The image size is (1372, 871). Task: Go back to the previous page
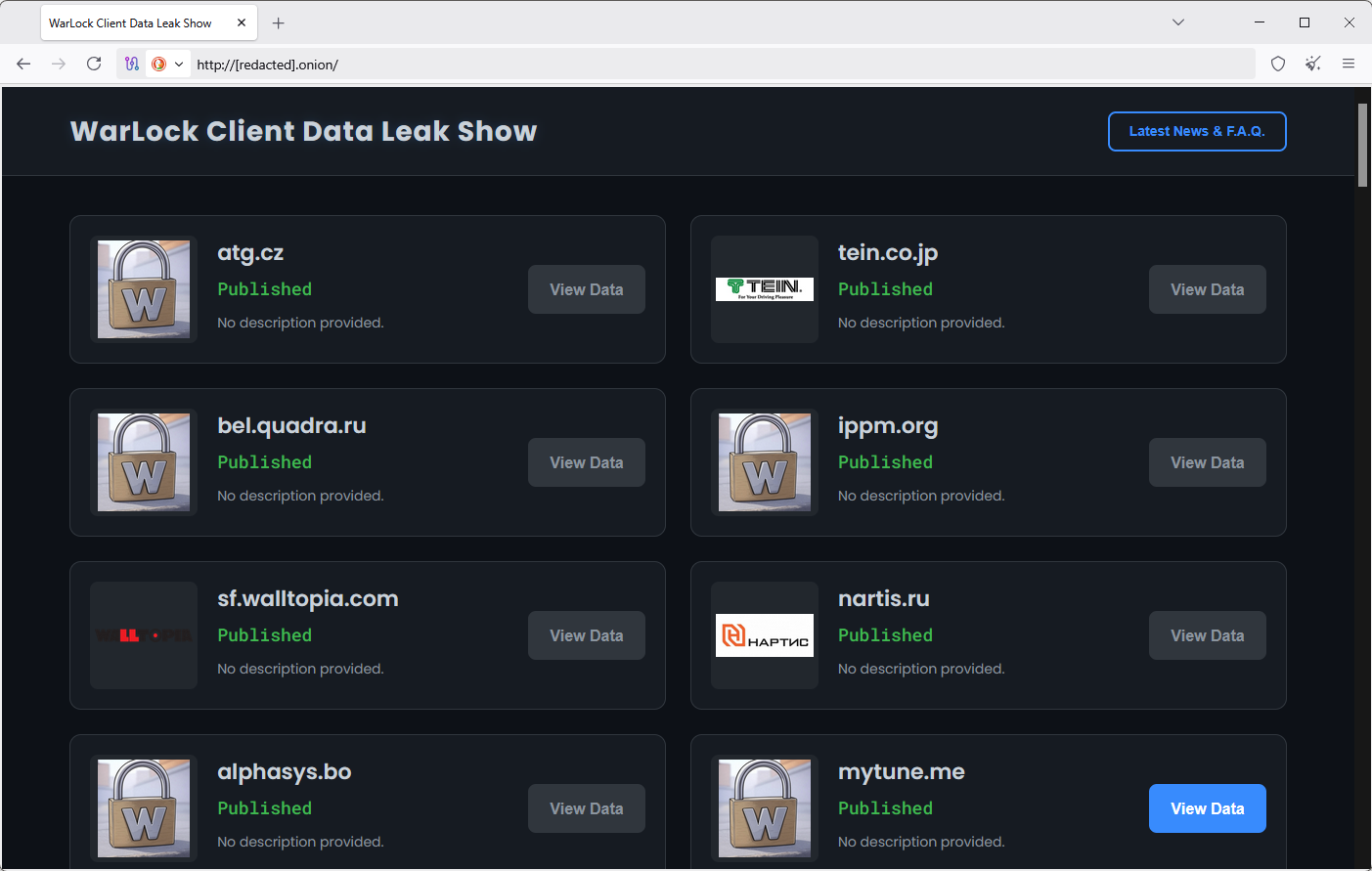23,64
